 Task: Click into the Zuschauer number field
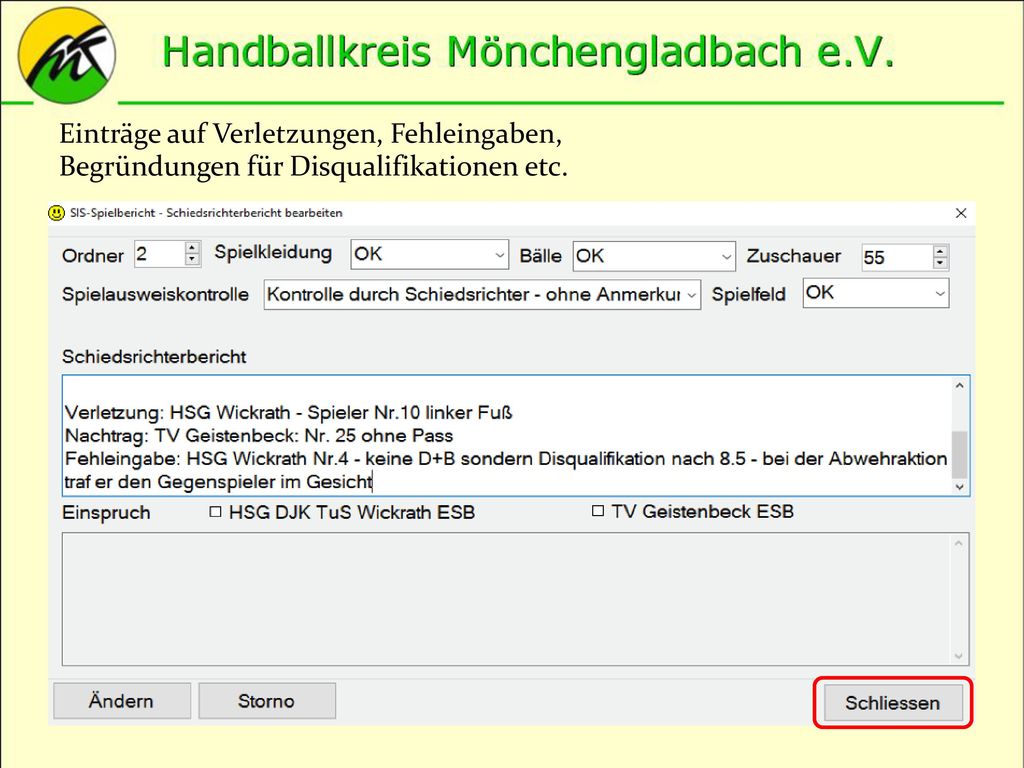897,257
